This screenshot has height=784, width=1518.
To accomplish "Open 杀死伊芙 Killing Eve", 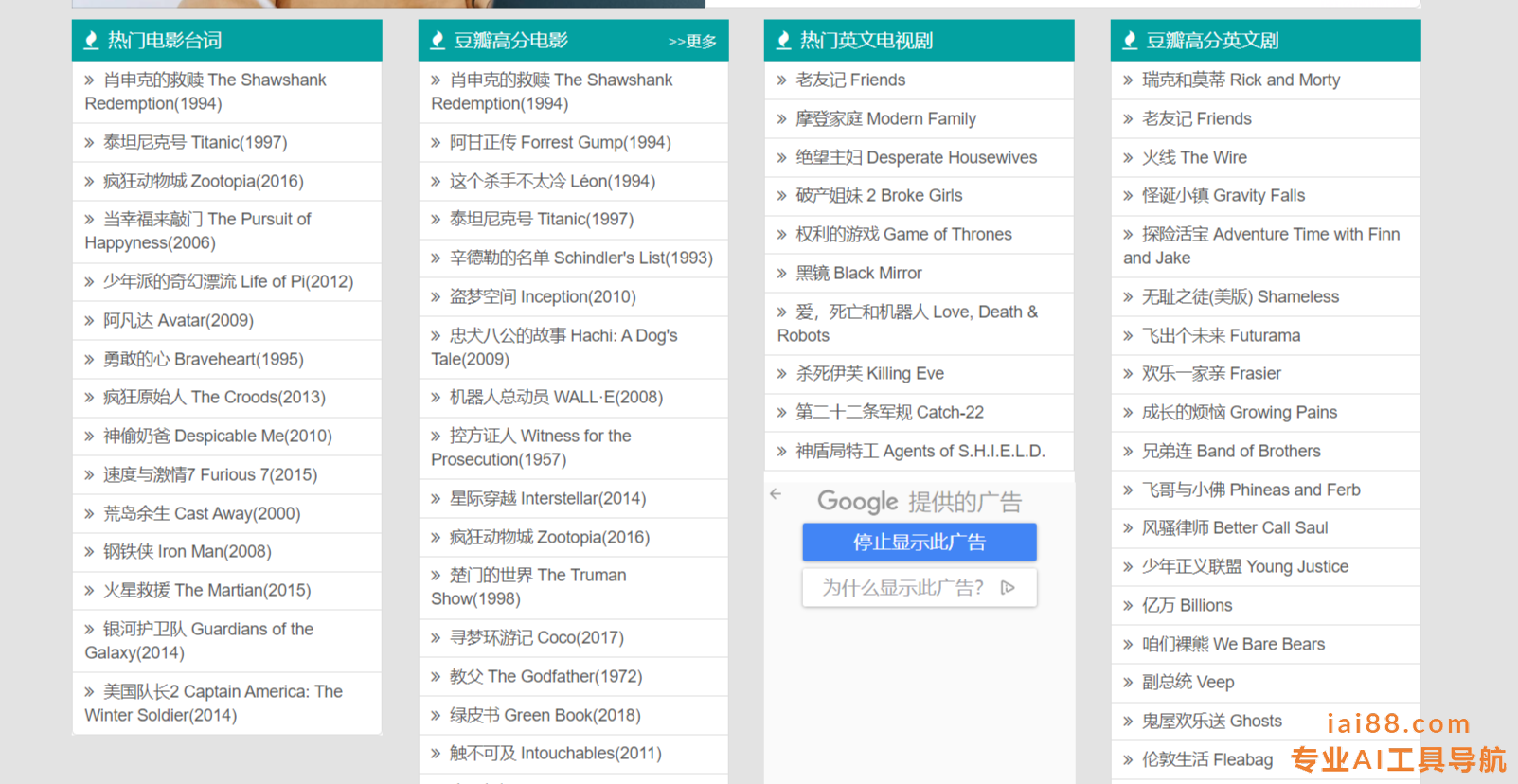I will tap(870, 373).
